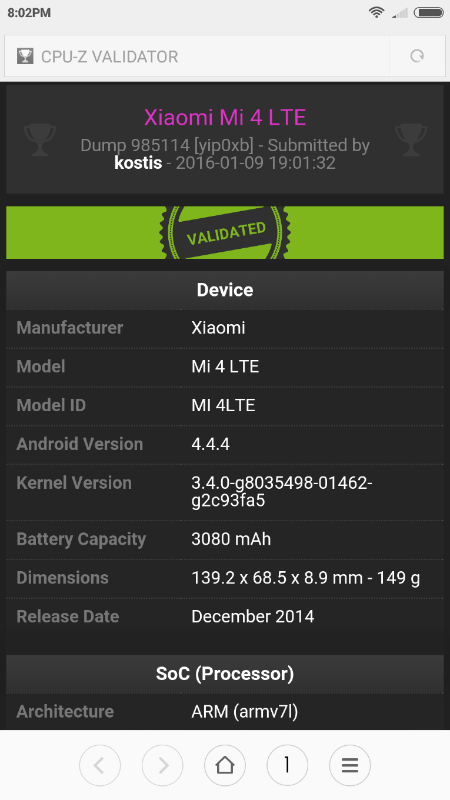Tap the trophy icon in address bar

point(25,56)
